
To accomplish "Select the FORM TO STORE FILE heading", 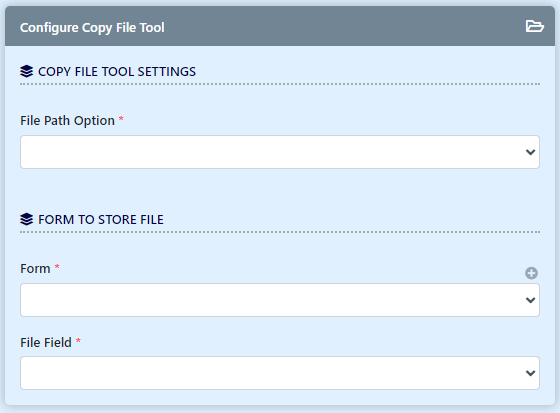I will (x=101, y=219).
